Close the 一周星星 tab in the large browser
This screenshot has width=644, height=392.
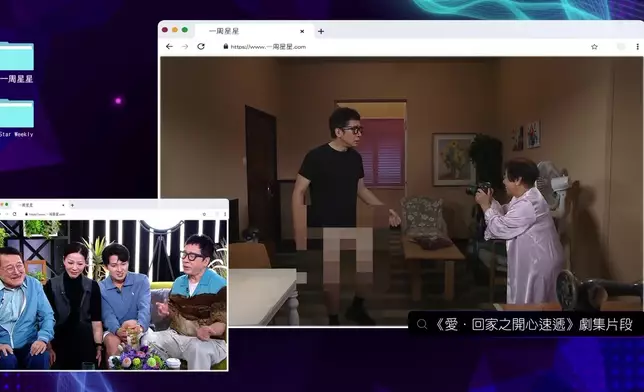point(302,31)
